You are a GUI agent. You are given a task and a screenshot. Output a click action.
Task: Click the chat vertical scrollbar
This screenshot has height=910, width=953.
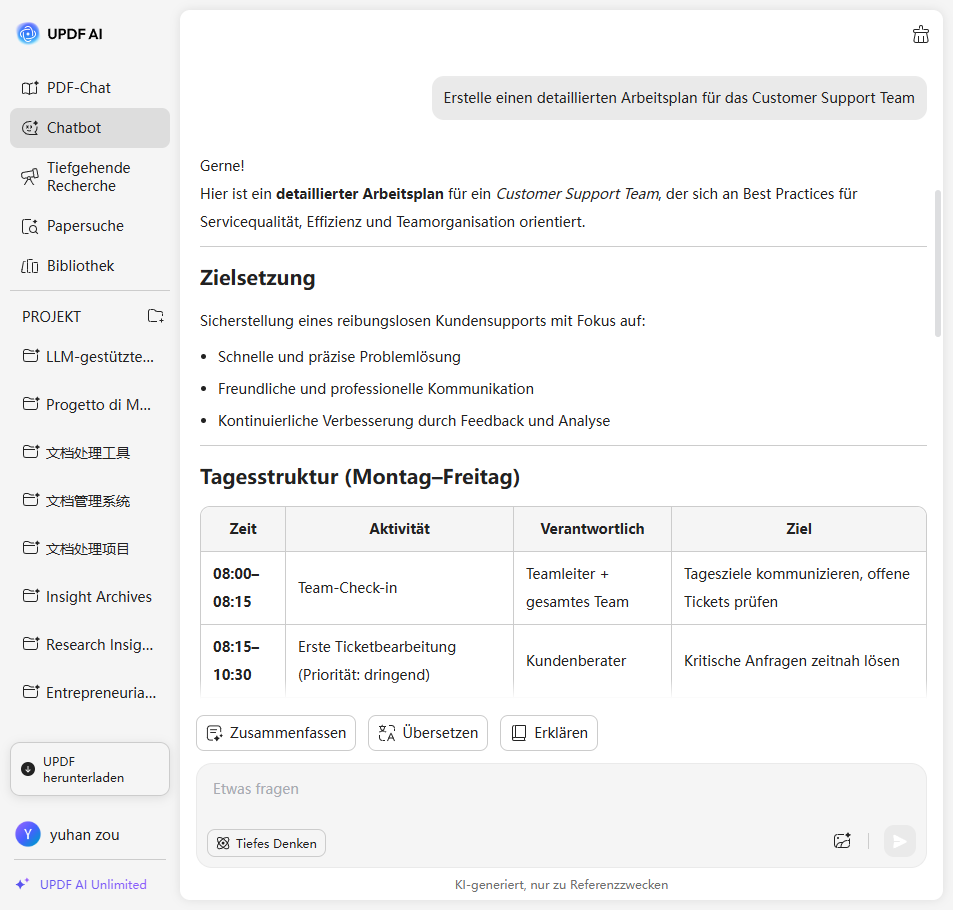(937, 264)
